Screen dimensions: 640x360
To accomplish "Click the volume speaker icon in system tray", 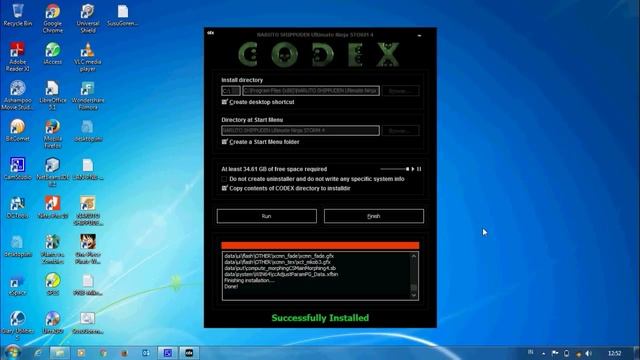I will [x=588, y=353].
